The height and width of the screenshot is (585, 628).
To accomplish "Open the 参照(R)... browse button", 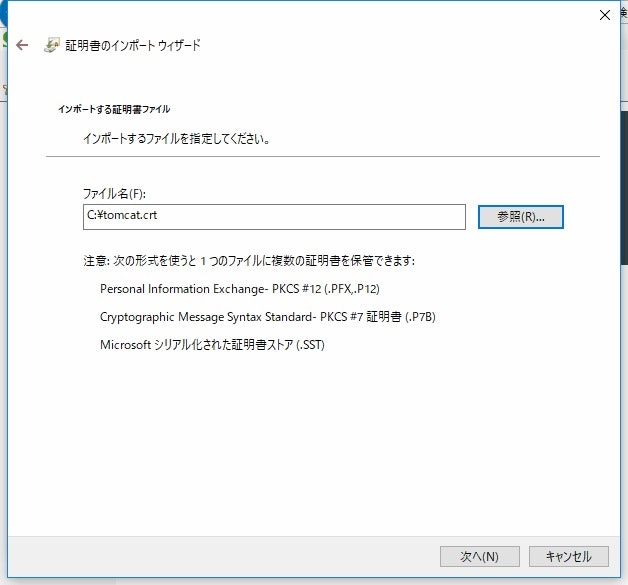I will tap(521, 217).
